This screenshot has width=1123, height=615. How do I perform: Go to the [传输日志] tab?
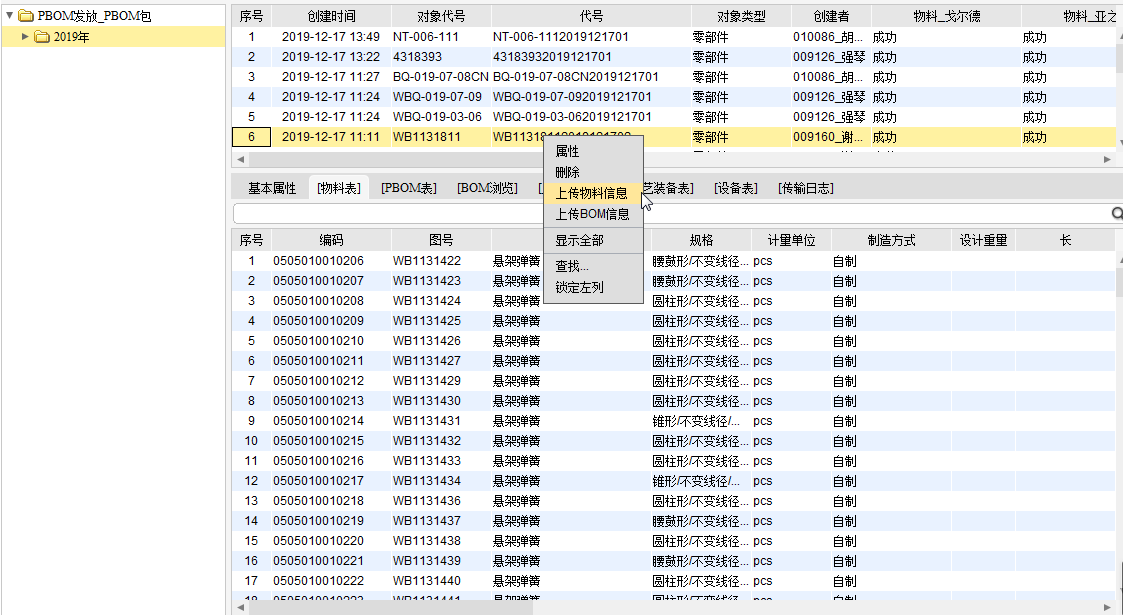[805, 188]
